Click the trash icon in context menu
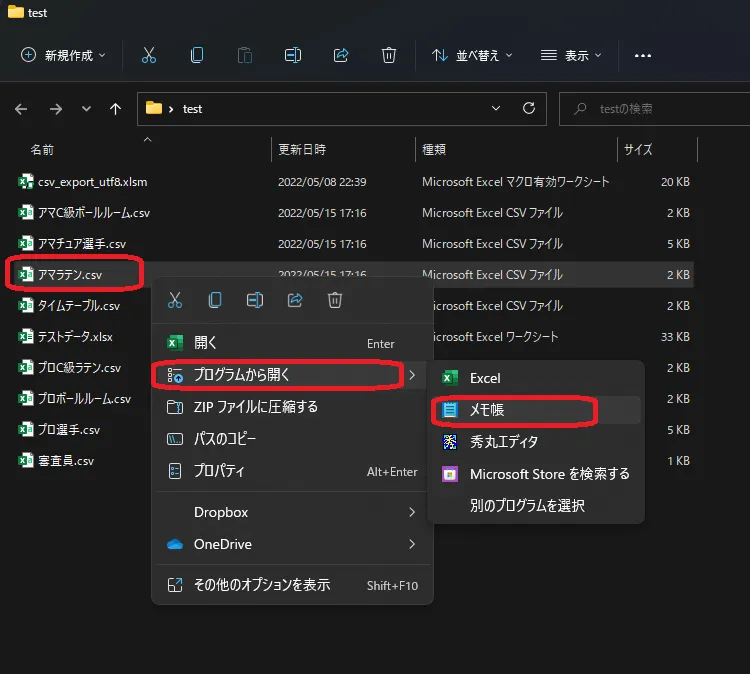 point(335,300)
